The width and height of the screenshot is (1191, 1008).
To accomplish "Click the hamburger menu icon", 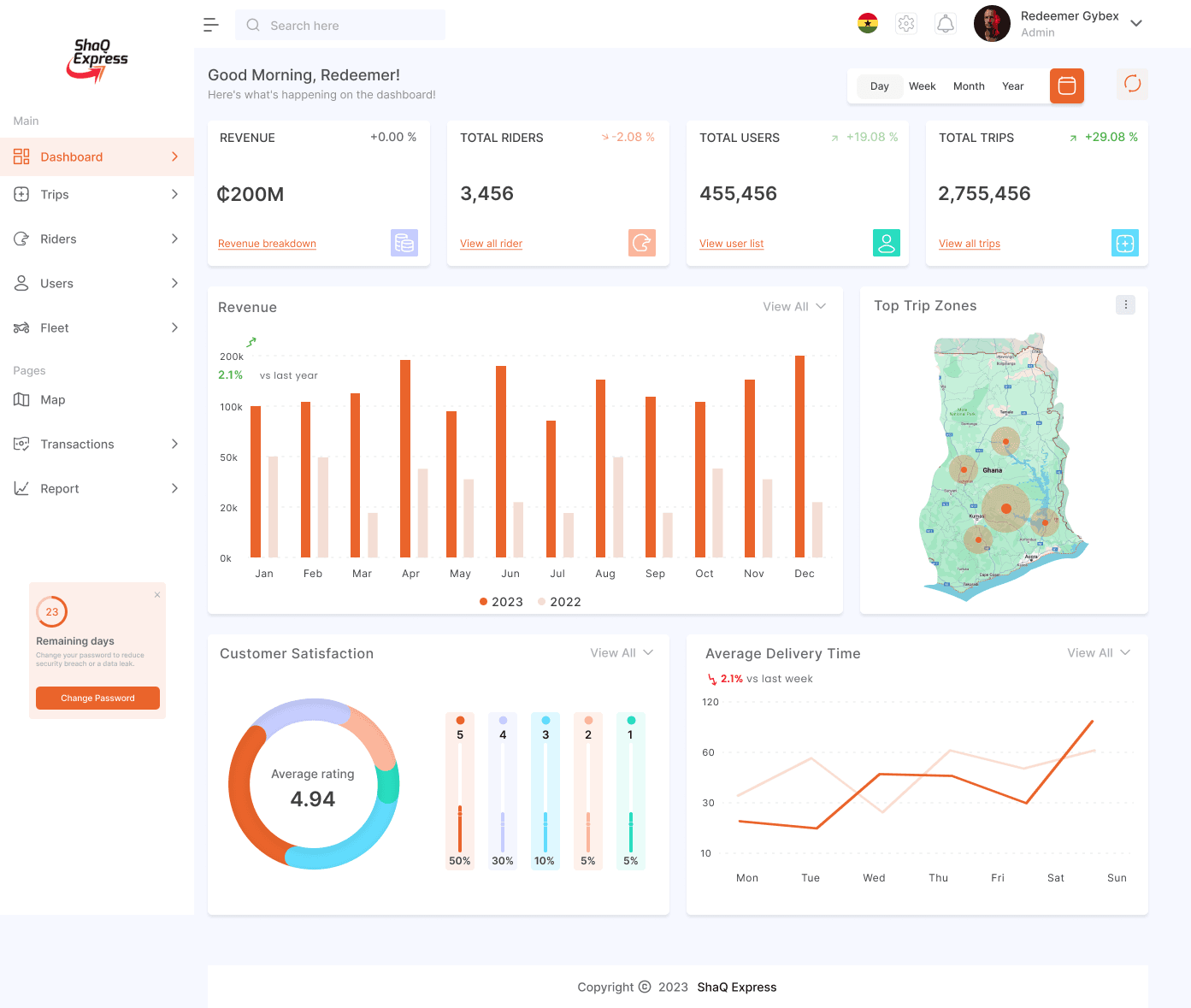I will click(x=211, y=25).
